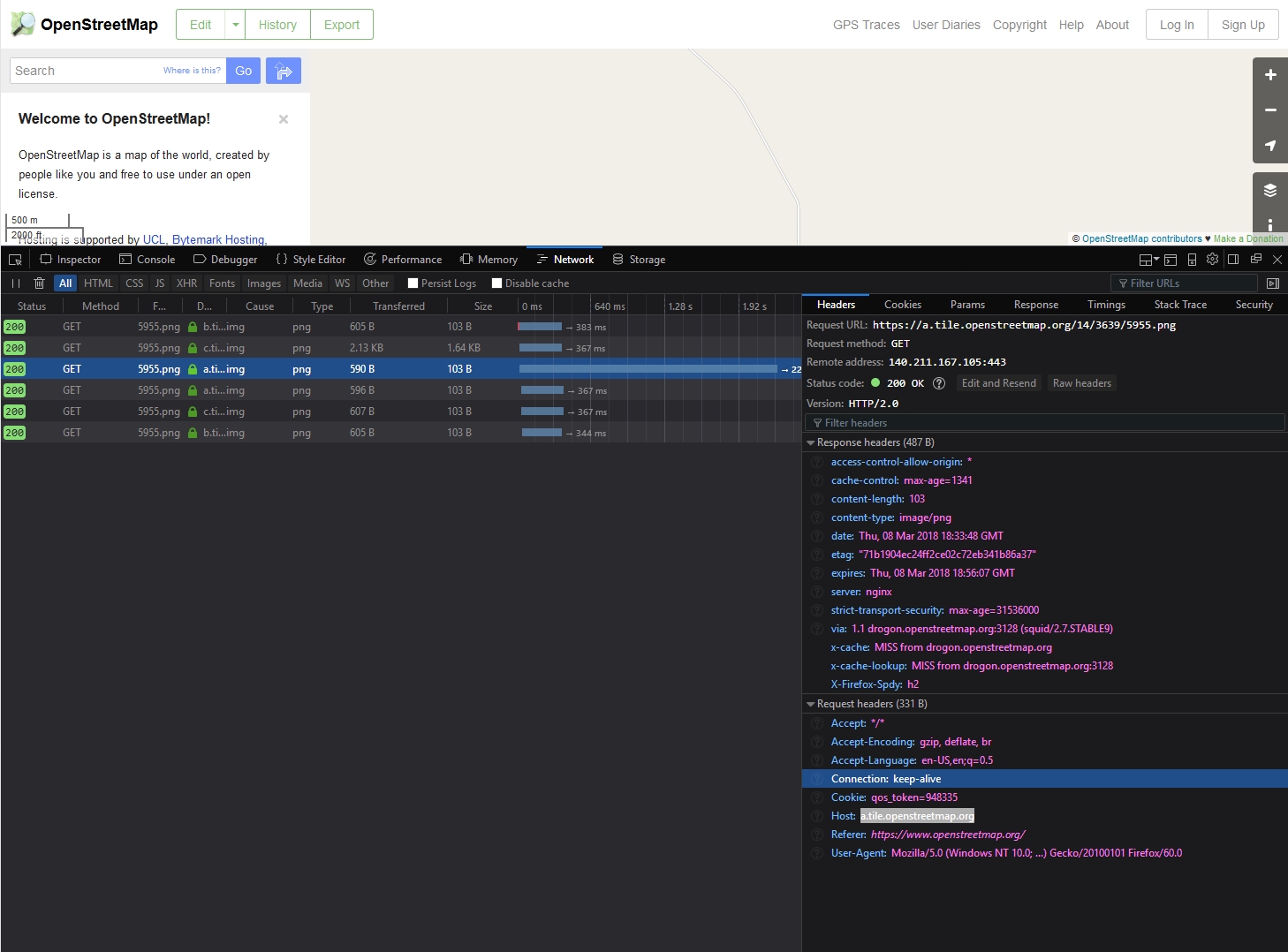Screen dimensions: 1288x952
Task: Click the Filter URLs input
Action: [x=1184, y=283]
